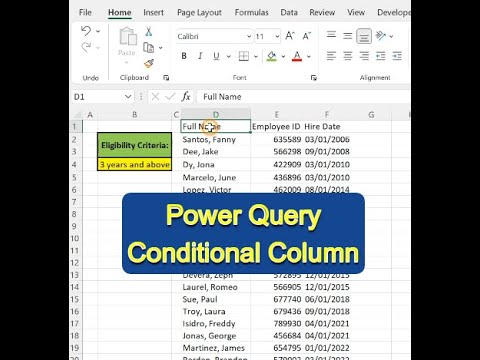Click the Undo arrow icon
This screenshot has width=480, height=360.
(x=86, y=31)
